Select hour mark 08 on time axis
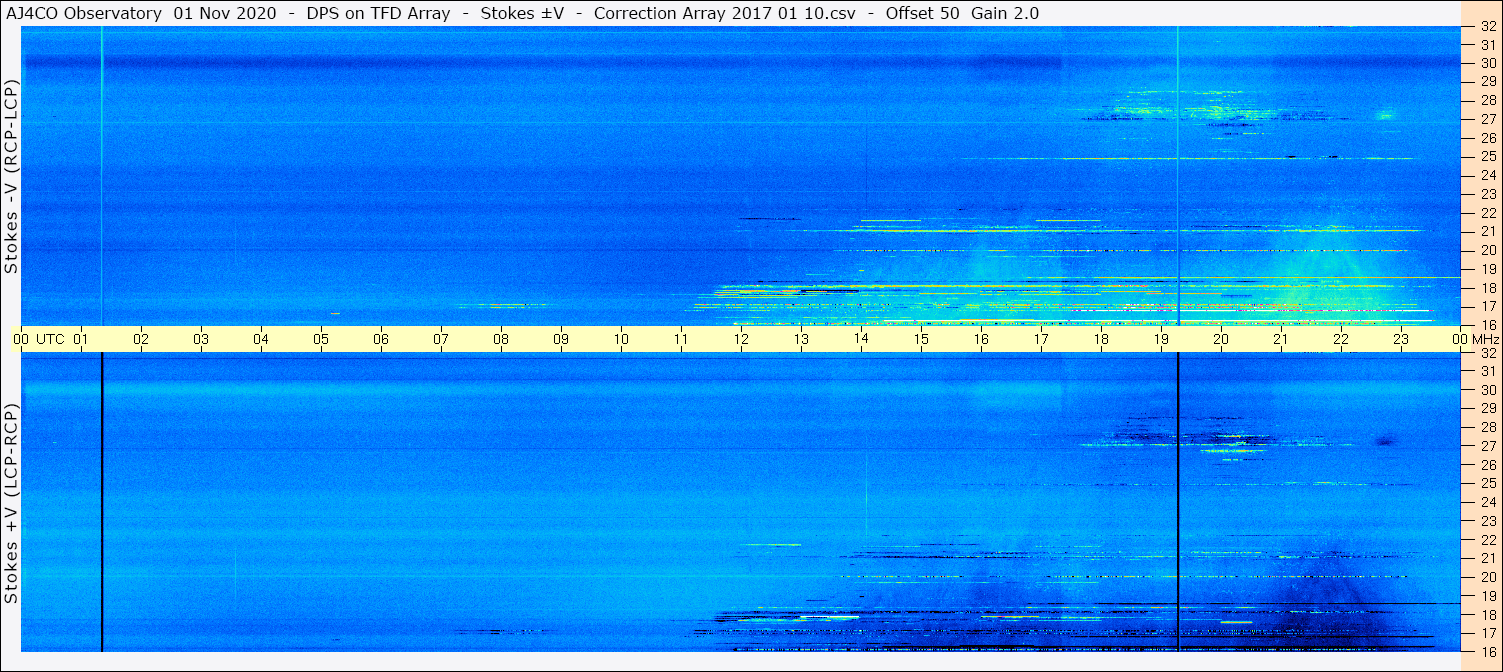Viewport: 1503px width, 672px height. click(501, 339)
